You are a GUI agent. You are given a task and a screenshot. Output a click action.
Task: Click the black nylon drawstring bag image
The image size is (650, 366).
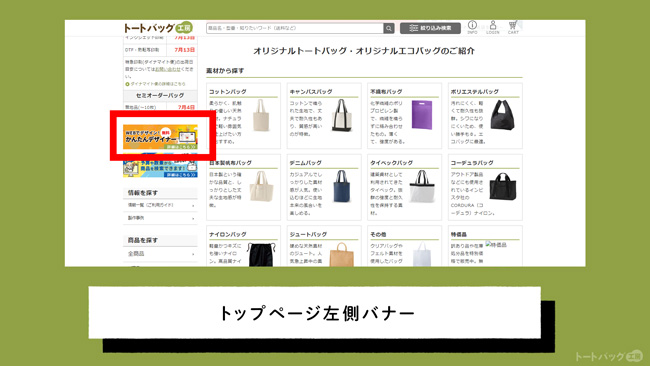click(261, 255)
